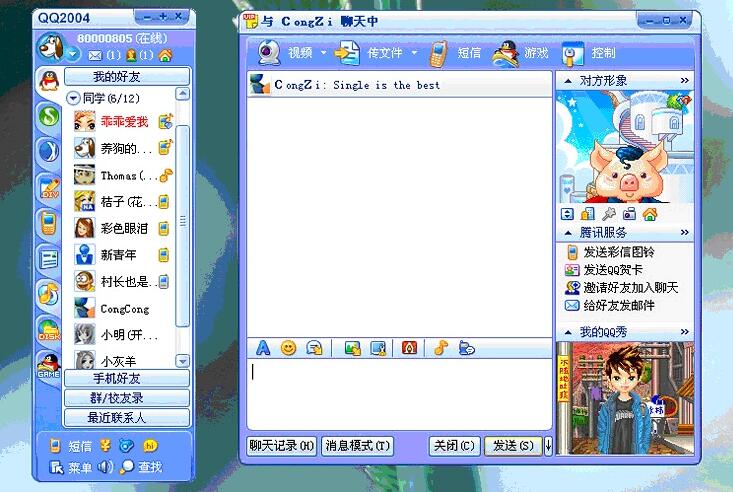Image resolution: width=733 pixels, height=492 pixels.
Task: Open the 传文件 dropdown arrow
Action: tap(414, 53)
